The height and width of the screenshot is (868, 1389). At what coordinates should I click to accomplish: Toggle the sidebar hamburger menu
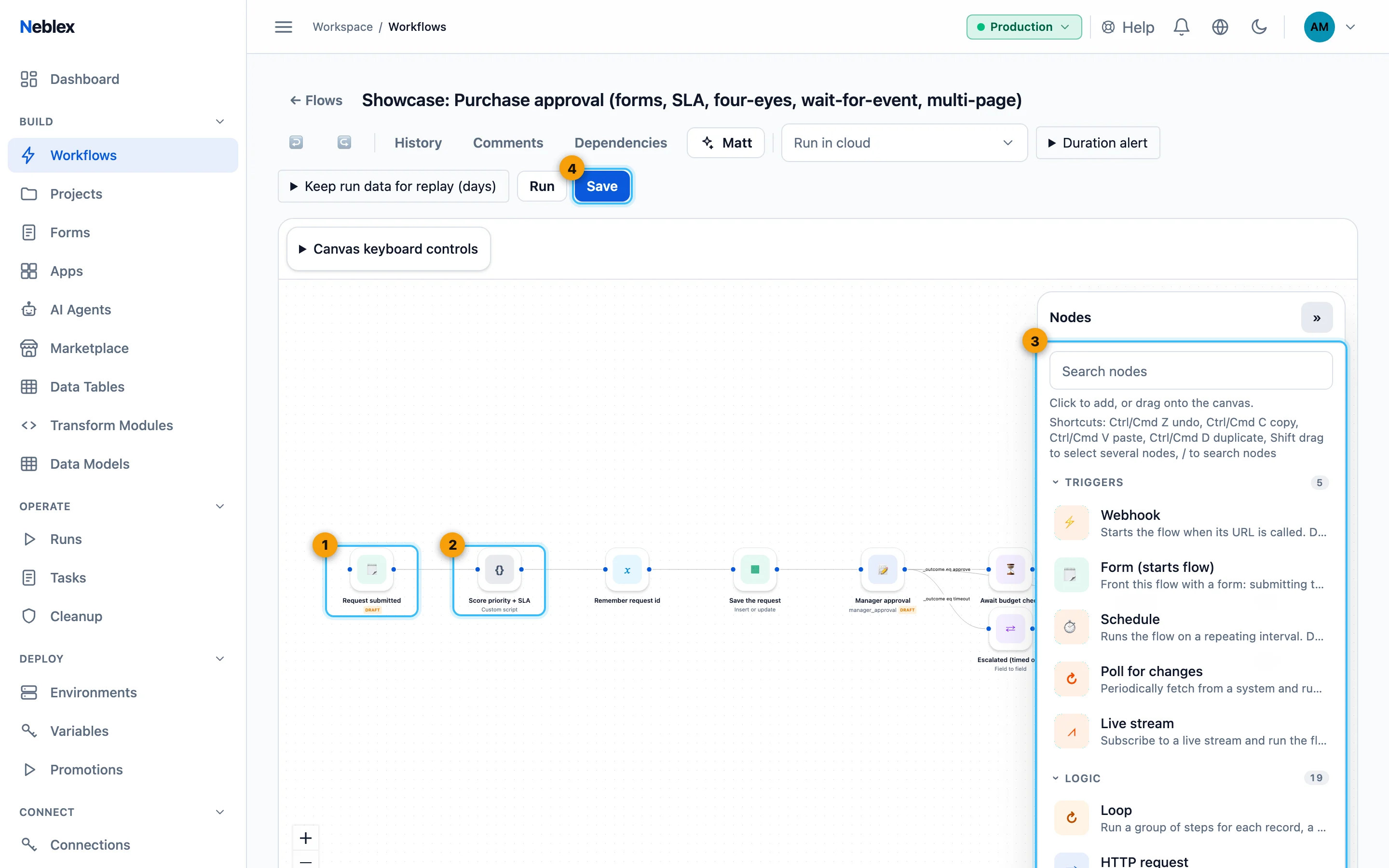(284, 27)
